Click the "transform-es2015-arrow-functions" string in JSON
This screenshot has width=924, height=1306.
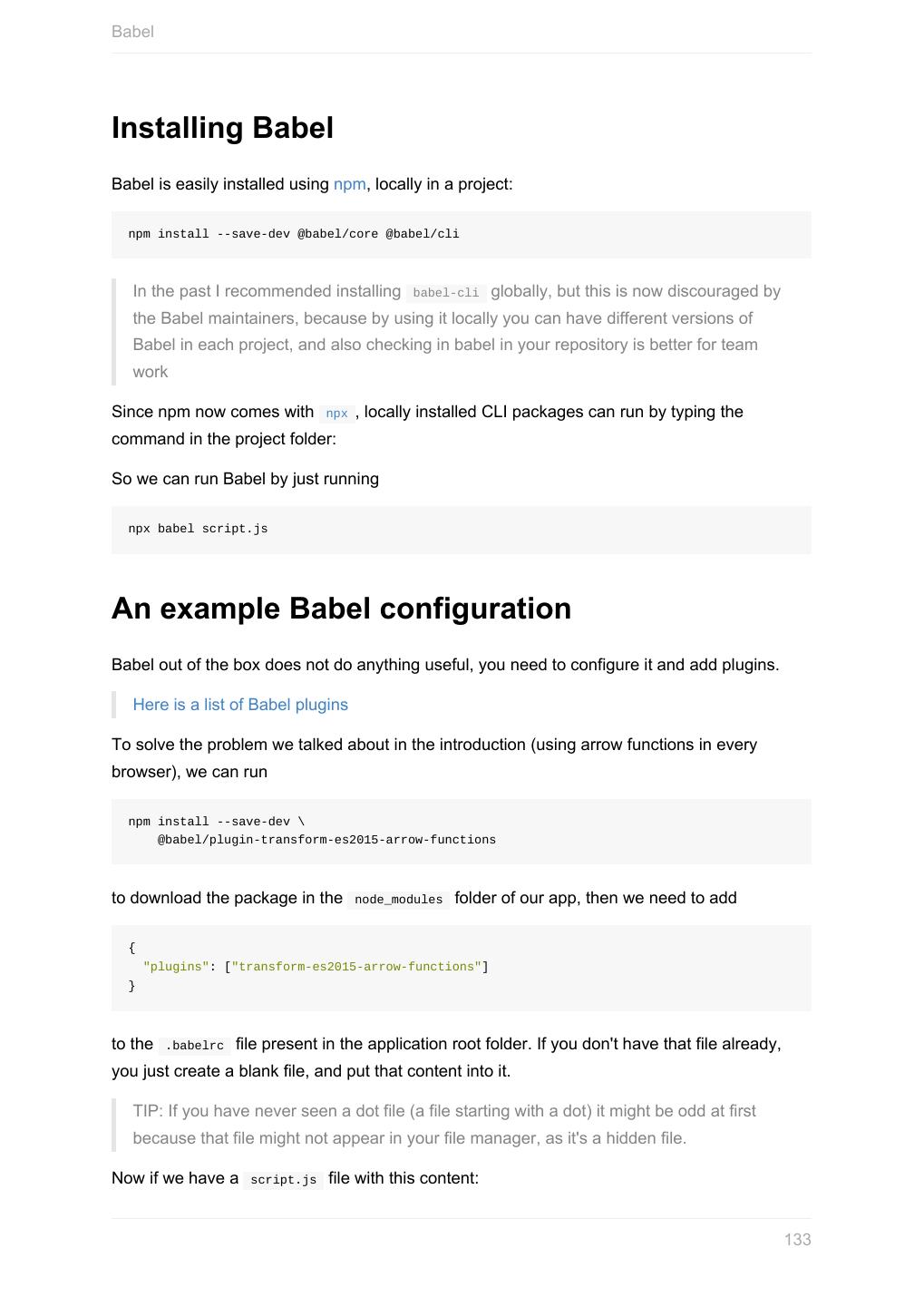(x=356, y=967)
